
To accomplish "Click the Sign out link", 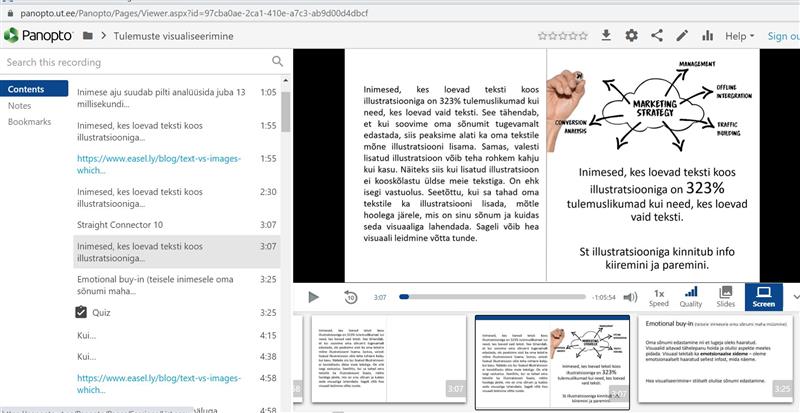I will (x=782, y=36).
